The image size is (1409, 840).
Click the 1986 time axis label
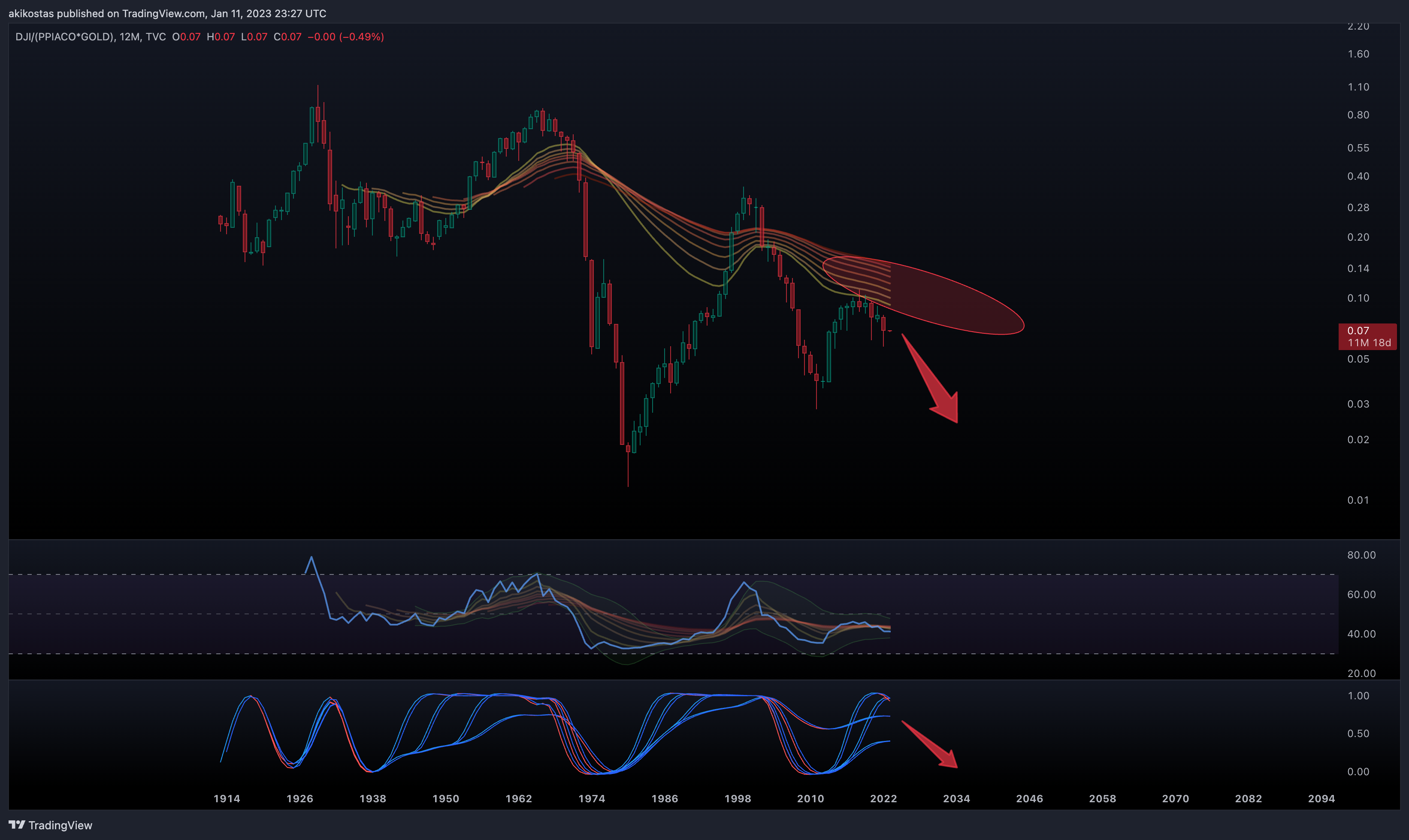(x=665, y=799)
